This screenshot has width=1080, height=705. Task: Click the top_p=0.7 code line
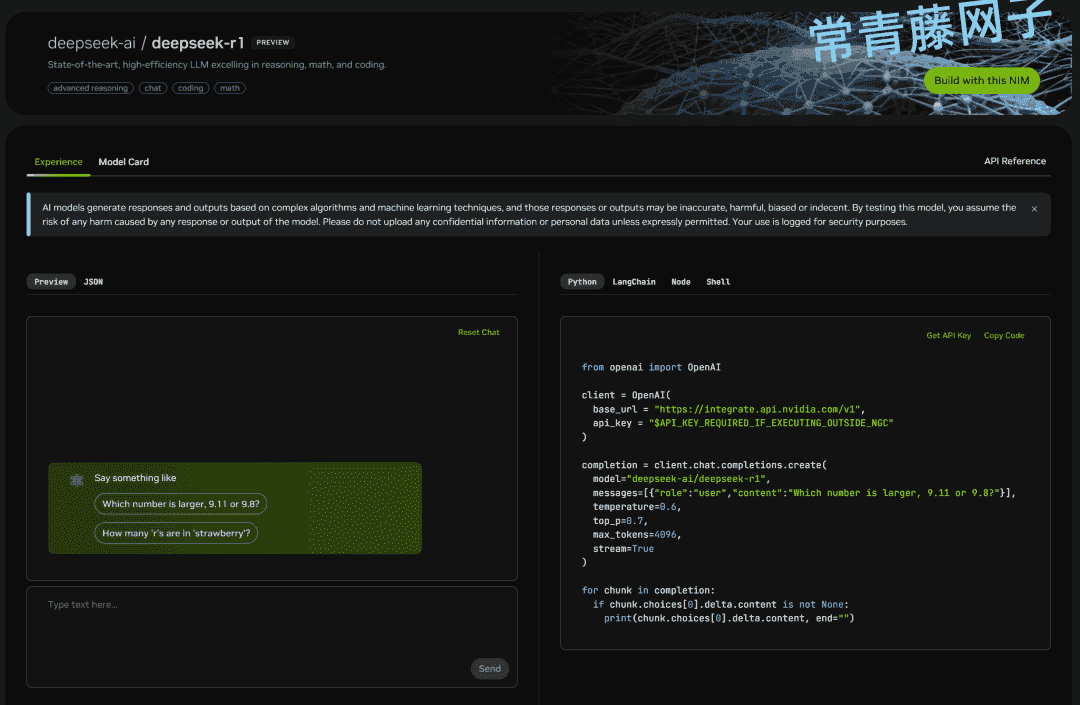(620, 520)
